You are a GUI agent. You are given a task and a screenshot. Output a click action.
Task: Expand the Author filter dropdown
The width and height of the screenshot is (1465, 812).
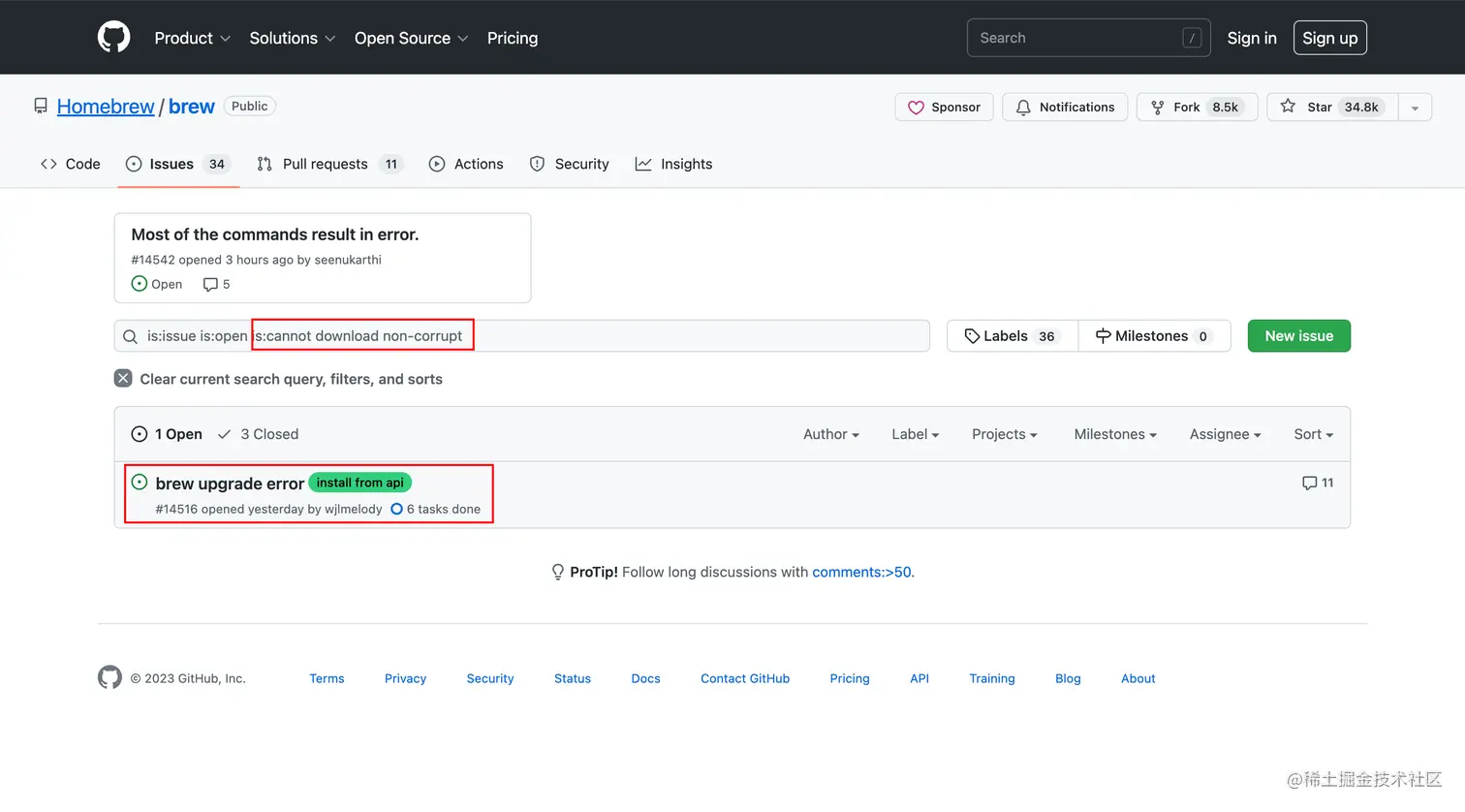pyautogui.click(x=831, y=434)
